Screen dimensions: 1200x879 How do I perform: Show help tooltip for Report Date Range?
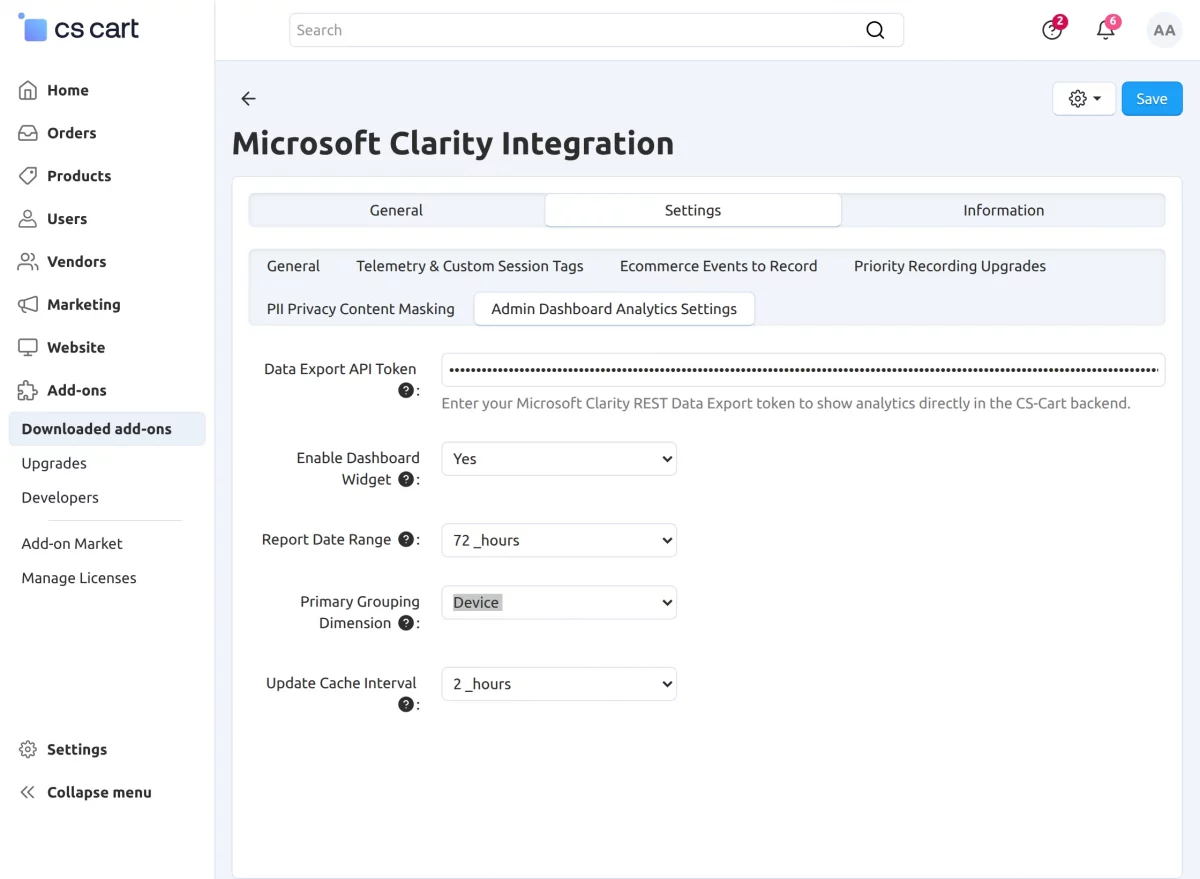coord(406,539)
